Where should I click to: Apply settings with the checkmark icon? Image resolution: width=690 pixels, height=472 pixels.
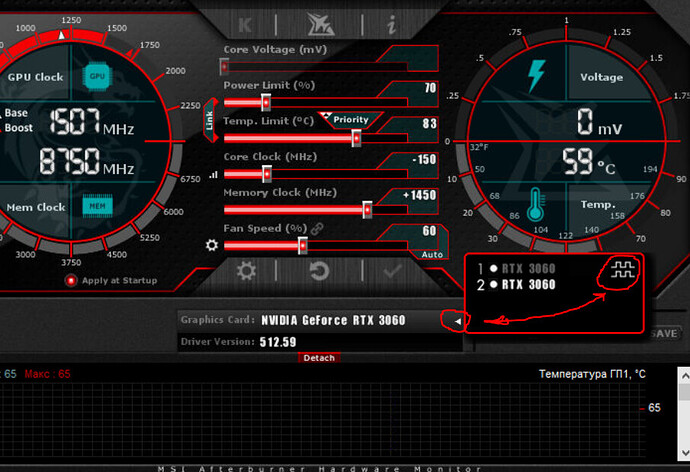392,270
